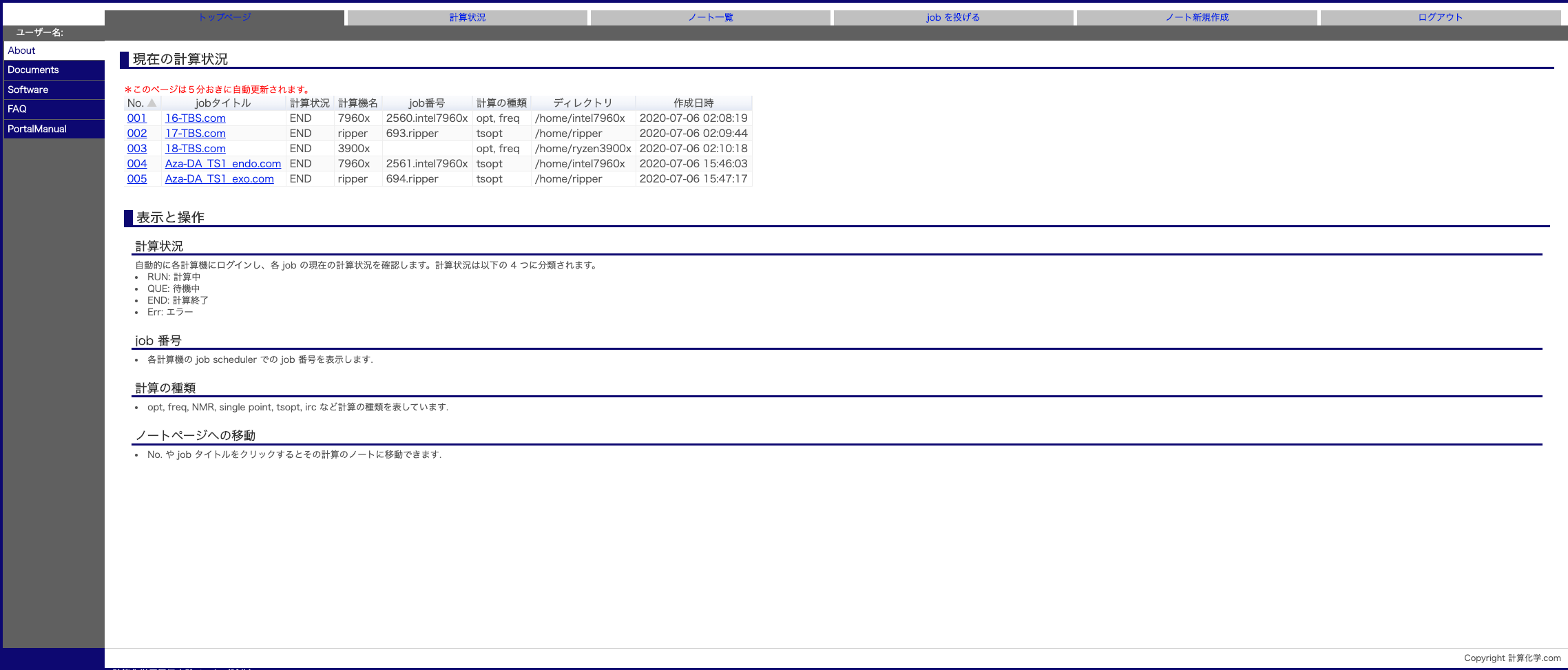Sort by 作成日時 column header
Viewport: 1568px width, 670px height.
(693, 103)
